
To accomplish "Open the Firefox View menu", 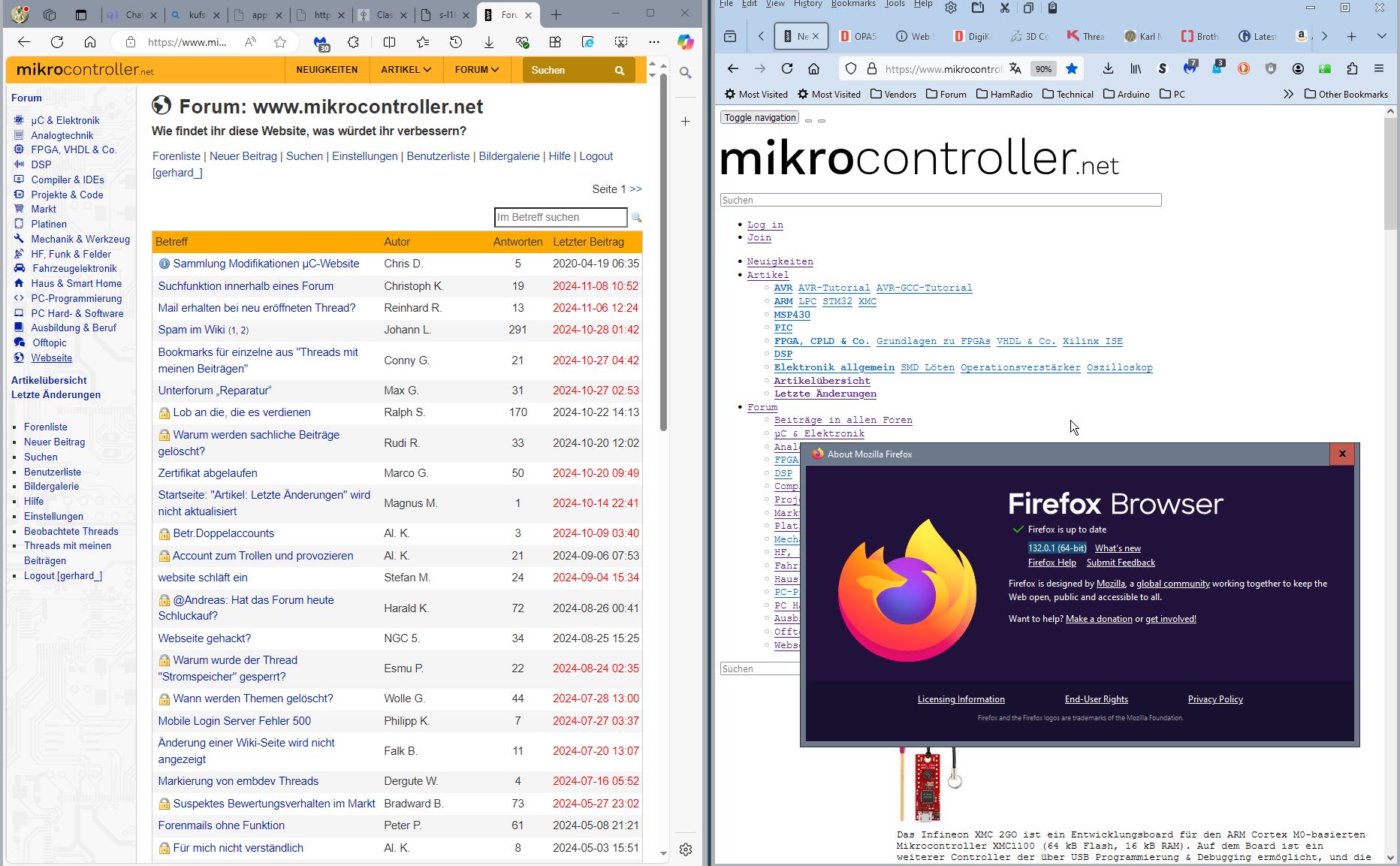I will pyautogui.click(x=775, y=4).
